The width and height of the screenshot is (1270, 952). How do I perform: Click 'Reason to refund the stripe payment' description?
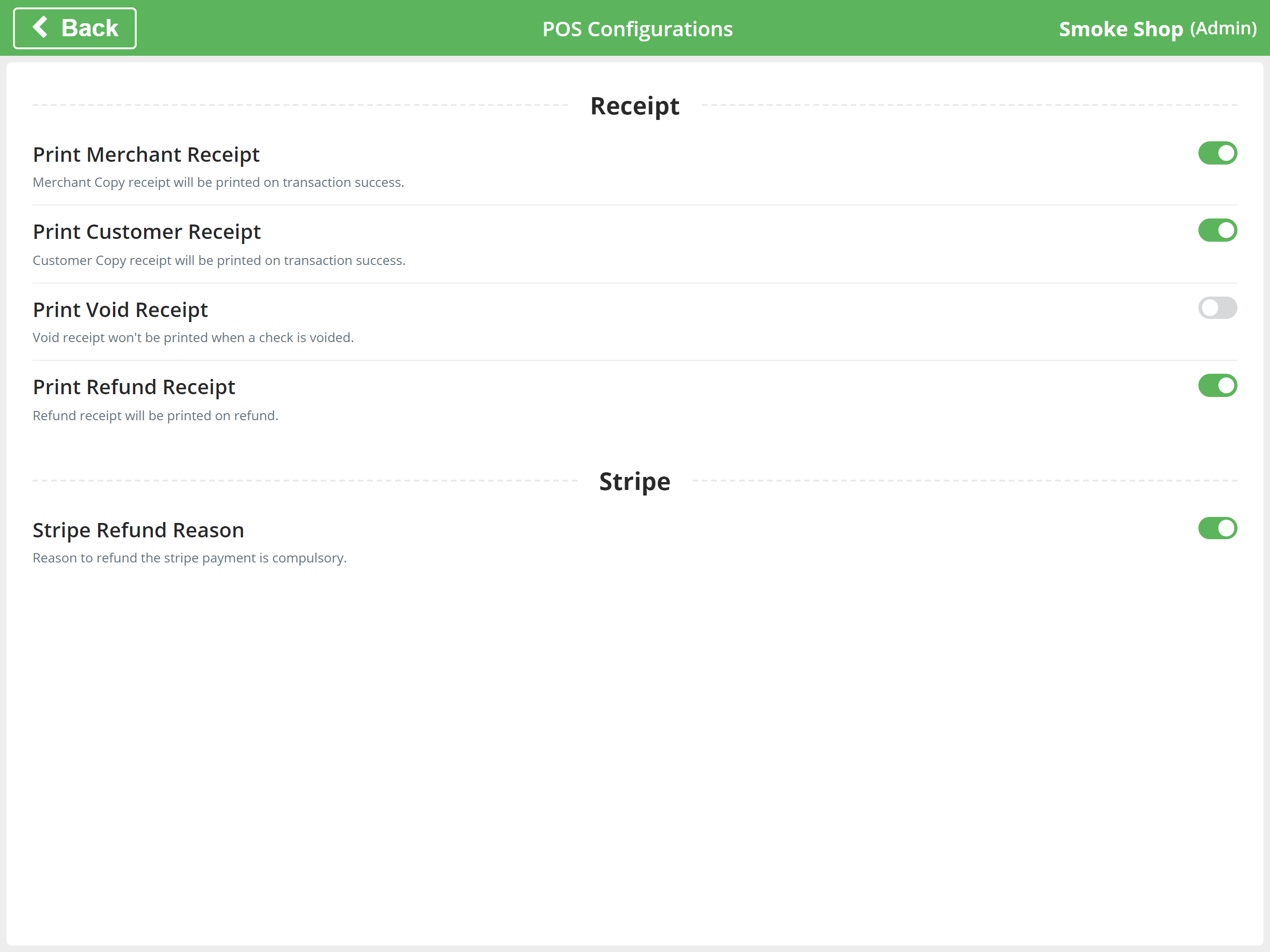click(x=190, y=558)
